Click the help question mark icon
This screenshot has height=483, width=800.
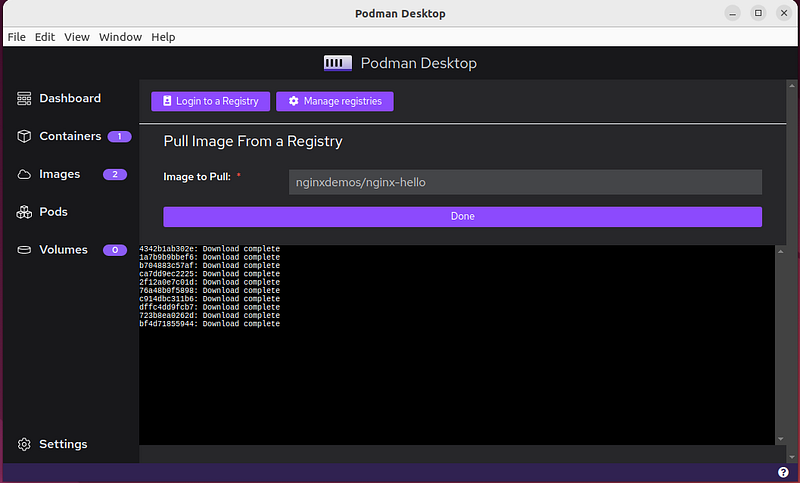click(x=783, y=472)
